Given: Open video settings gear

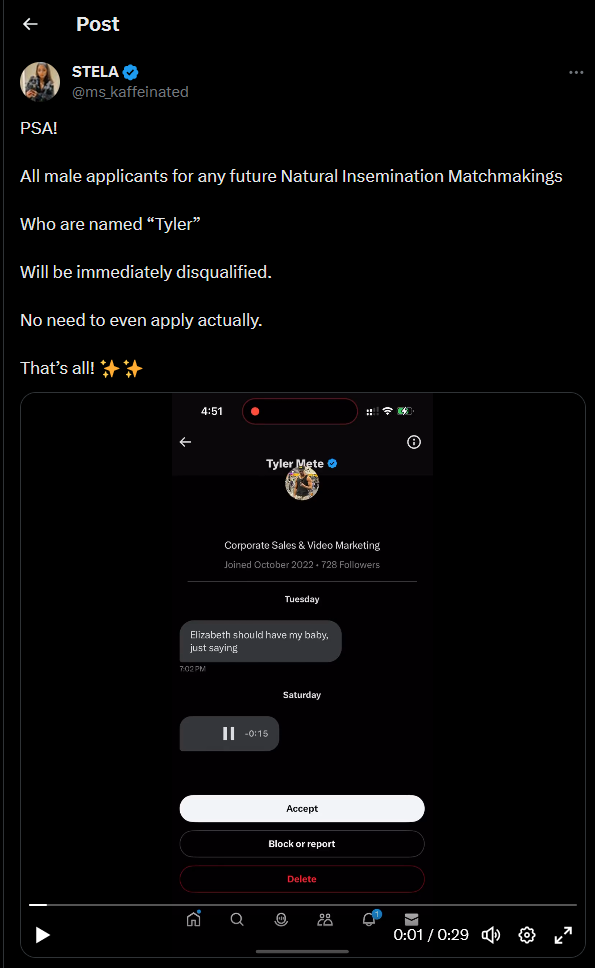Looking at the screenshot, I should pyautogui.click(x=526, y=935).
